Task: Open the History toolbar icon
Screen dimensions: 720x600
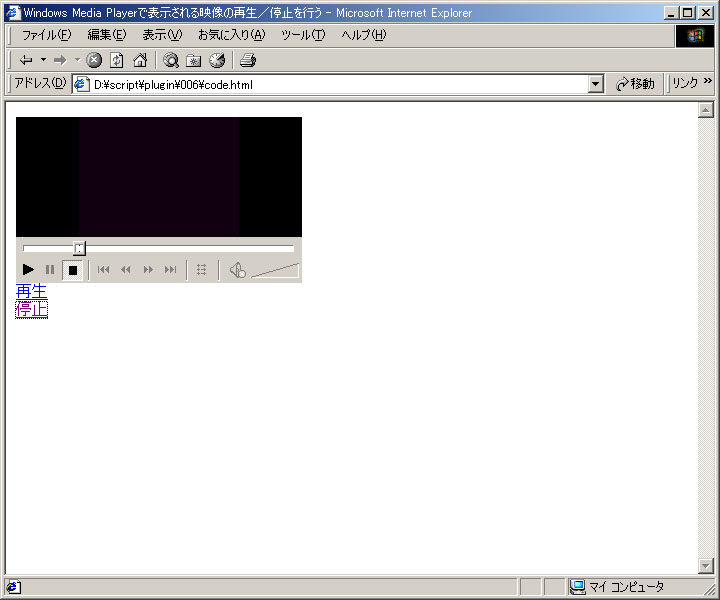Action: (217, 60)
